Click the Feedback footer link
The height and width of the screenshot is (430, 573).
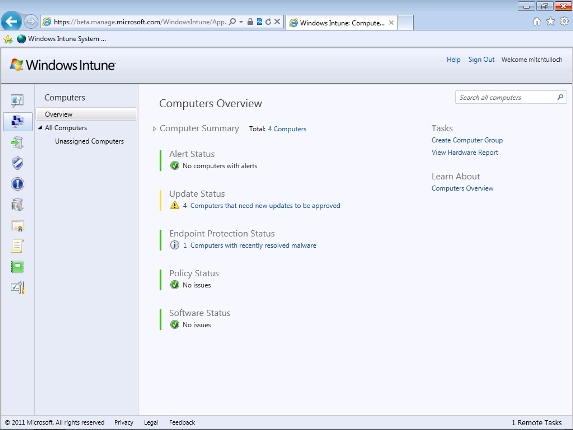[x=182, y=422]
